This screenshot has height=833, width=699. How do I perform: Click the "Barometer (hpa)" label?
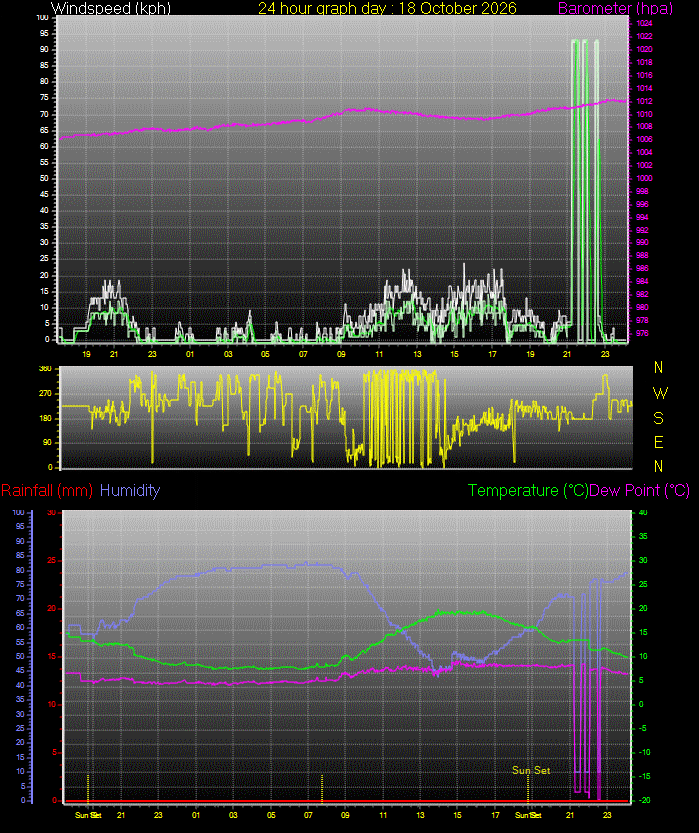tap(615, 8)
